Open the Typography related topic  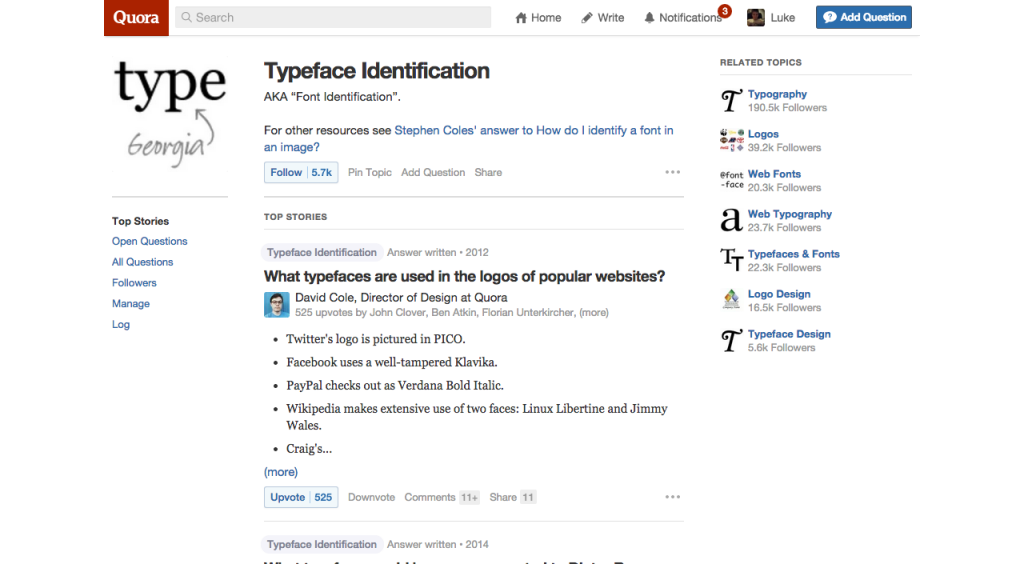[777, 94]
